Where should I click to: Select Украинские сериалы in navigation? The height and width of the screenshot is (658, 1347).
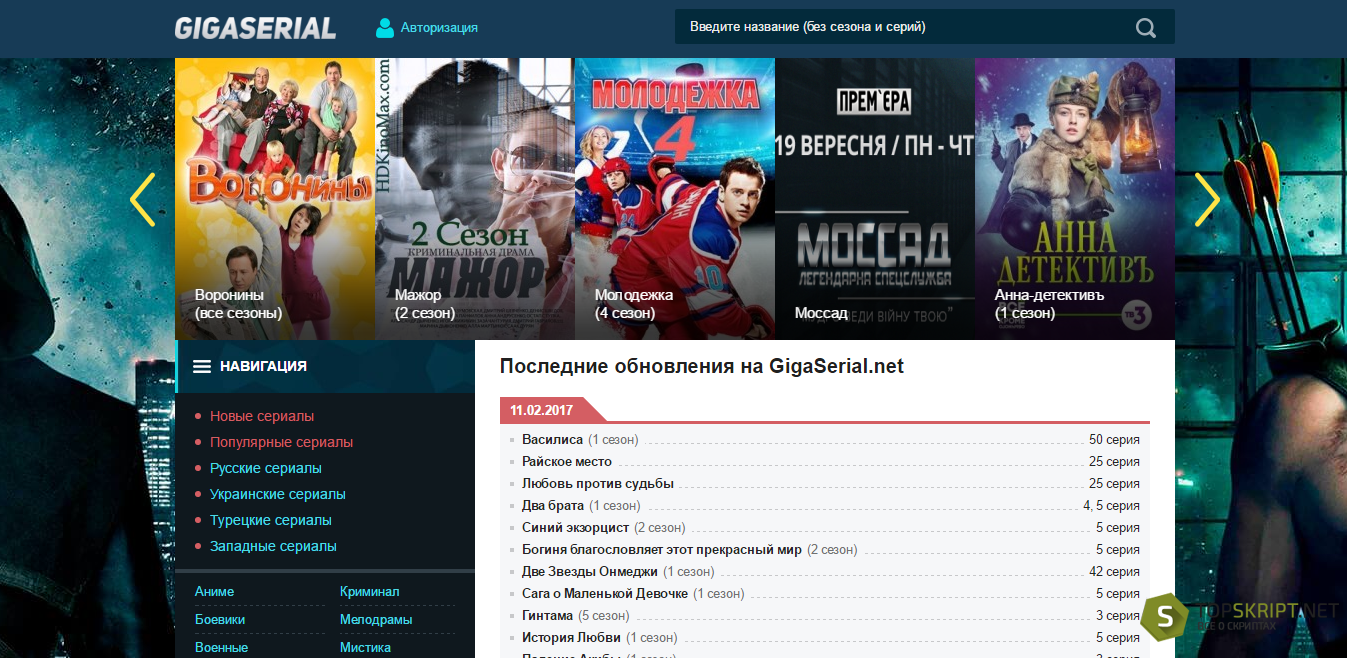coord(278,494)
